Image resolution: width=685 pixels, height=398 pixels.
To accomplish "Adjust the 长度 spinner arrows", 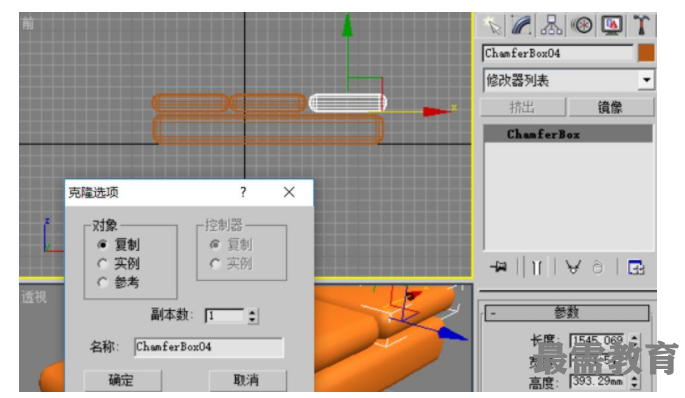I will (x=634, y=340).
